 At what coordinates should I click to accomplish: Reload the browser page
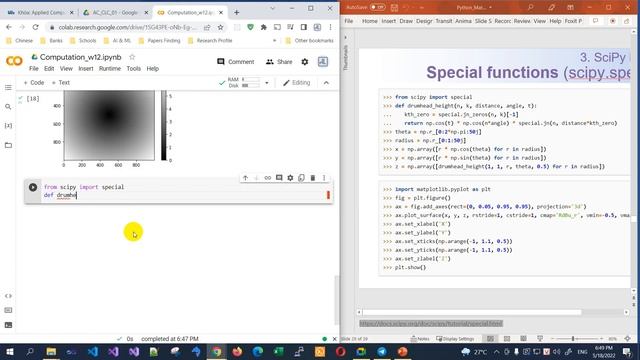pyautogui.click(x=36, y=27)
